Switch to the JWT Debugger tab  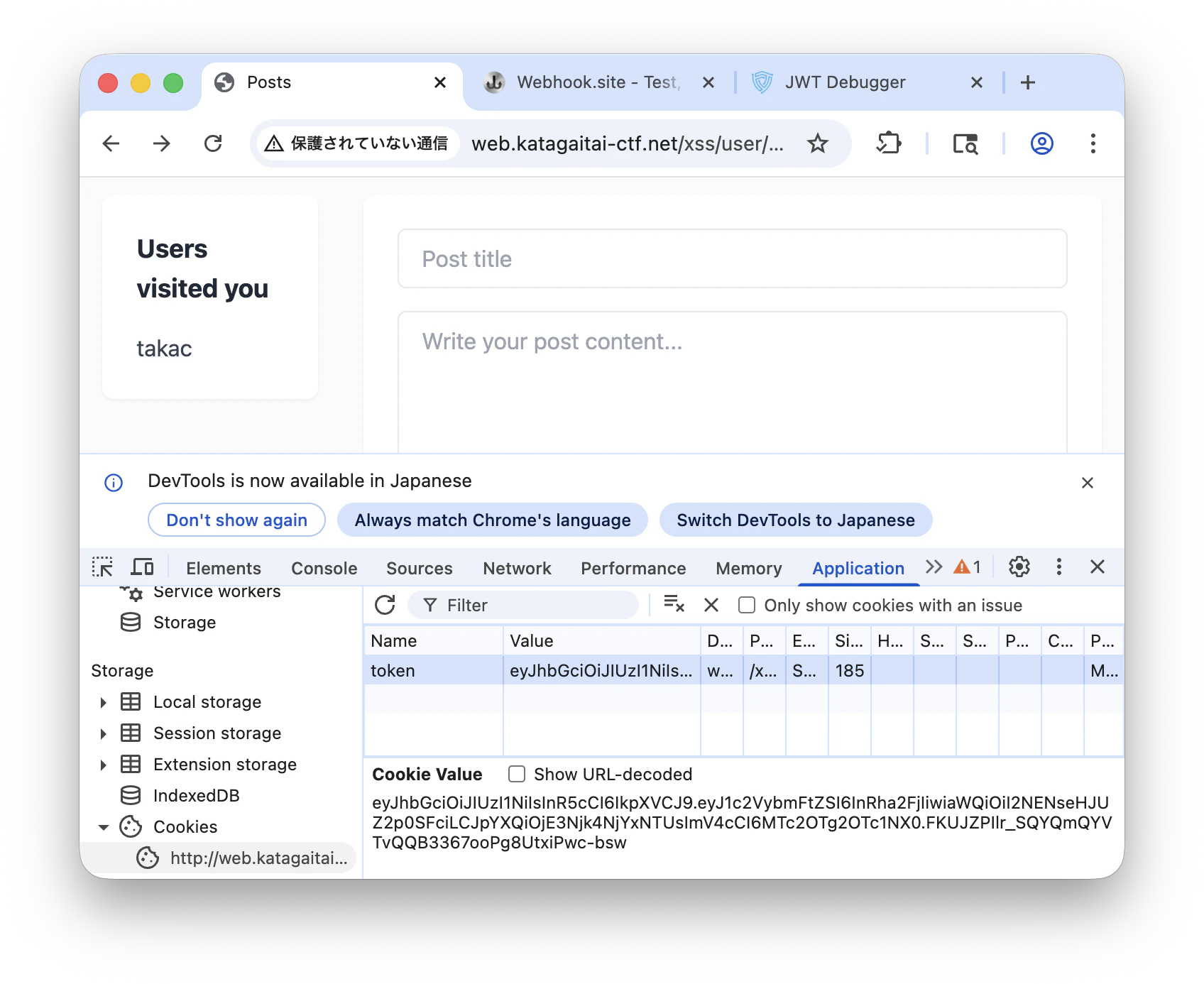click(x=845, y=82)
